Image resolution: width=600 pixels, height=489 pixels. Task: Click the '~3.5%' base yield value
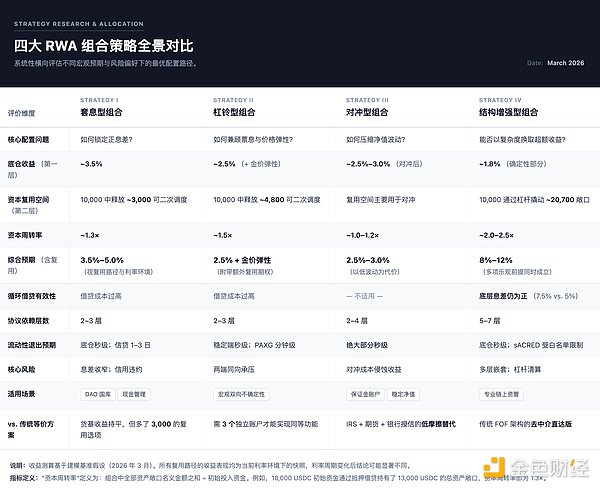coord(91,164)
